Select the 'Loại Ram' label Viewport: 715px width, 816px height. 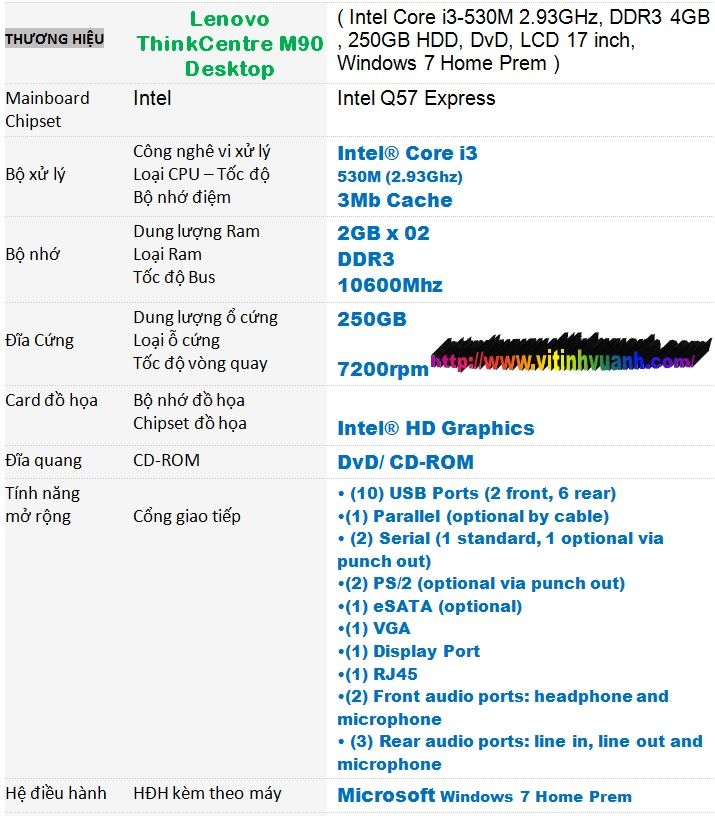coord(167,254)
